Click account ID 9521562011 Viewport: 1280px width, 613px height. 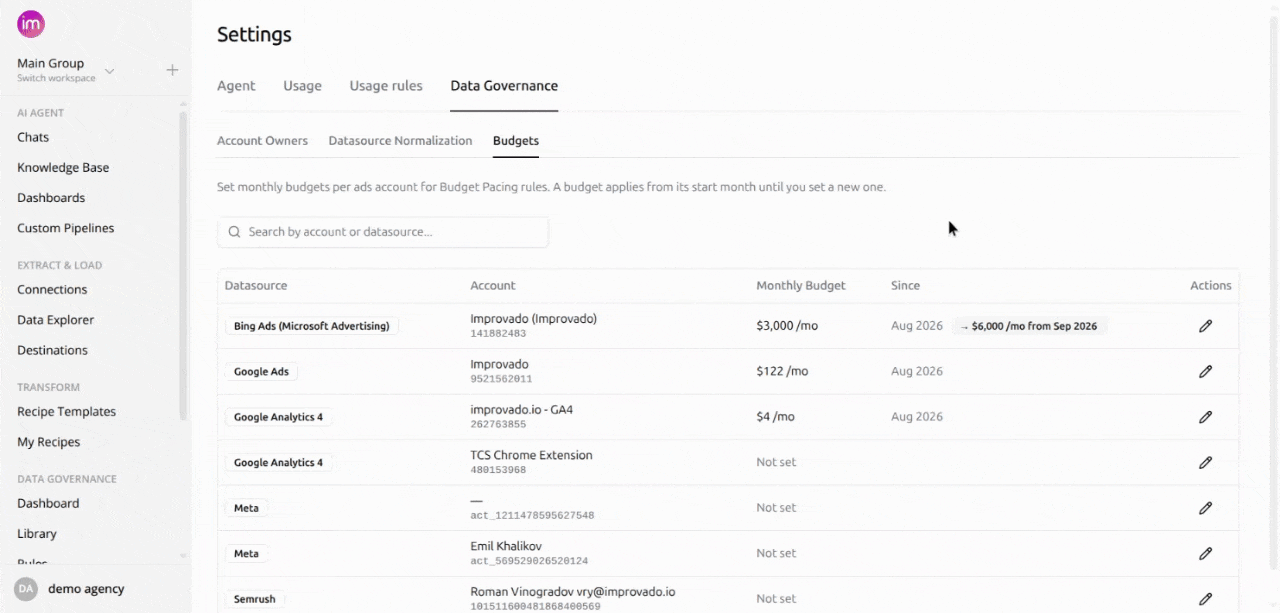(x=501, y=380)
